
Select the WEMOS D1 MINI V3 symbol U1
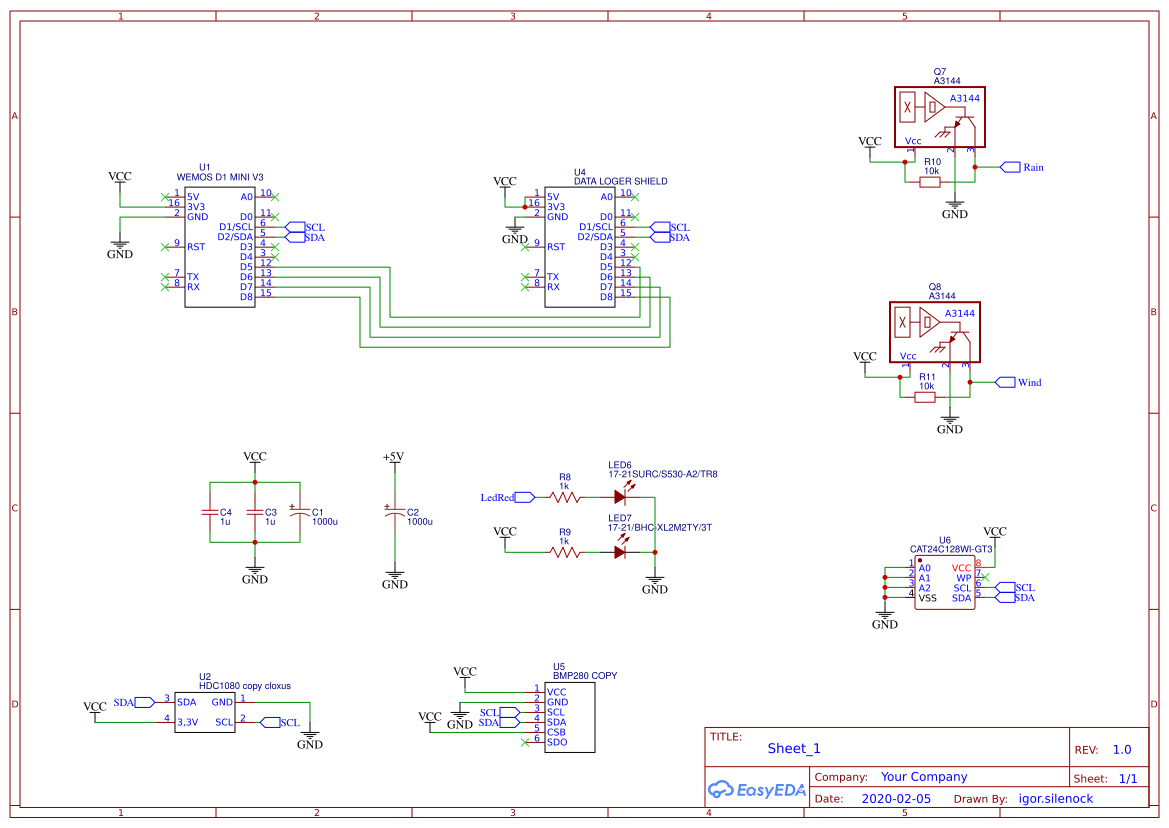[218, 245]
